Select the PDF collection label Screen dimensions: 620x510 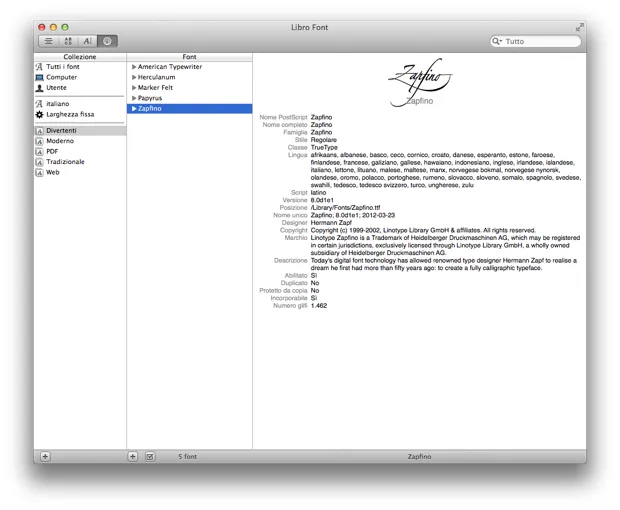click(x=52, y=151)
